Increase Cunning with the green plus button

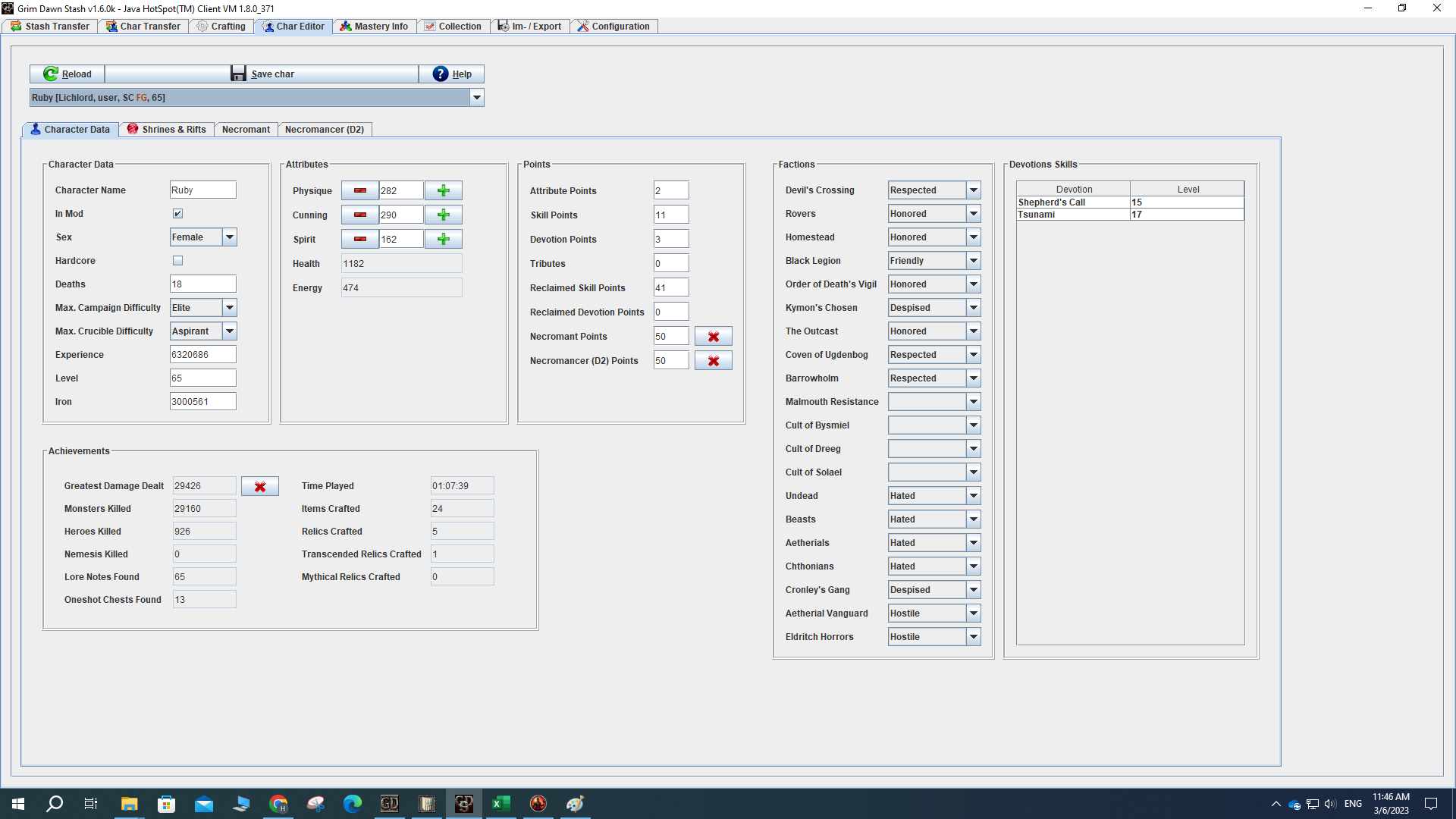[x=444, y=215]
